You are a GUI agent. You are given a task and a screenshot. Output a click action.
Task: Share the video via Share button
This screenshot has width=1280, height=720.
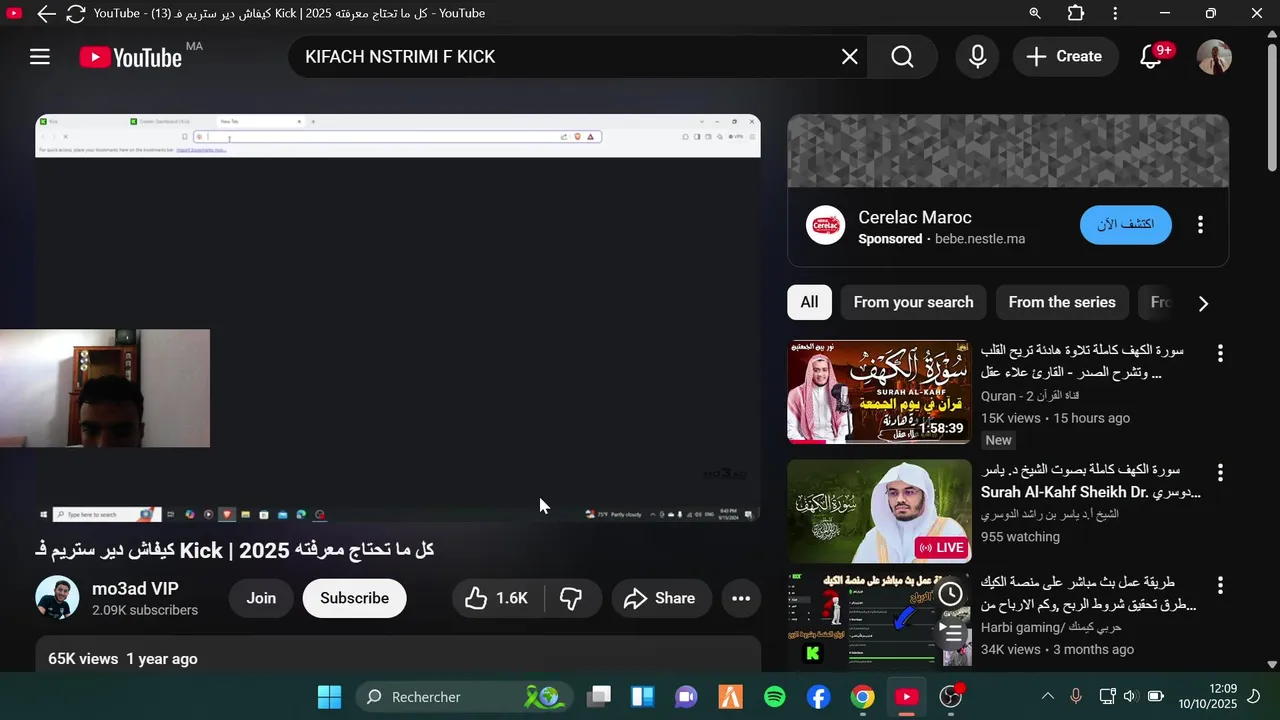(x=661, y=598)
